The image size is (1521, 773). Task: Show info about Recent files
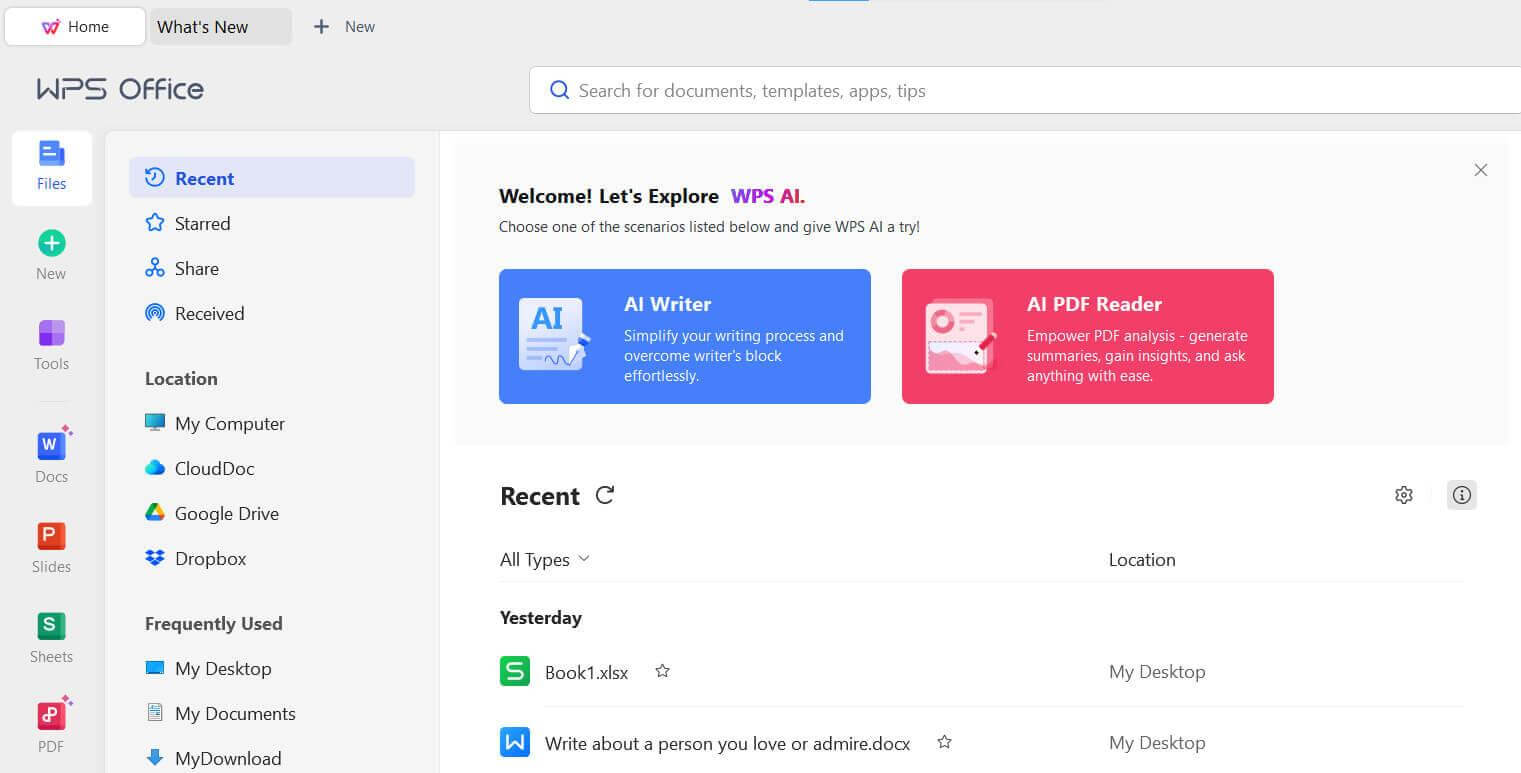click(x=1461, y=494)
